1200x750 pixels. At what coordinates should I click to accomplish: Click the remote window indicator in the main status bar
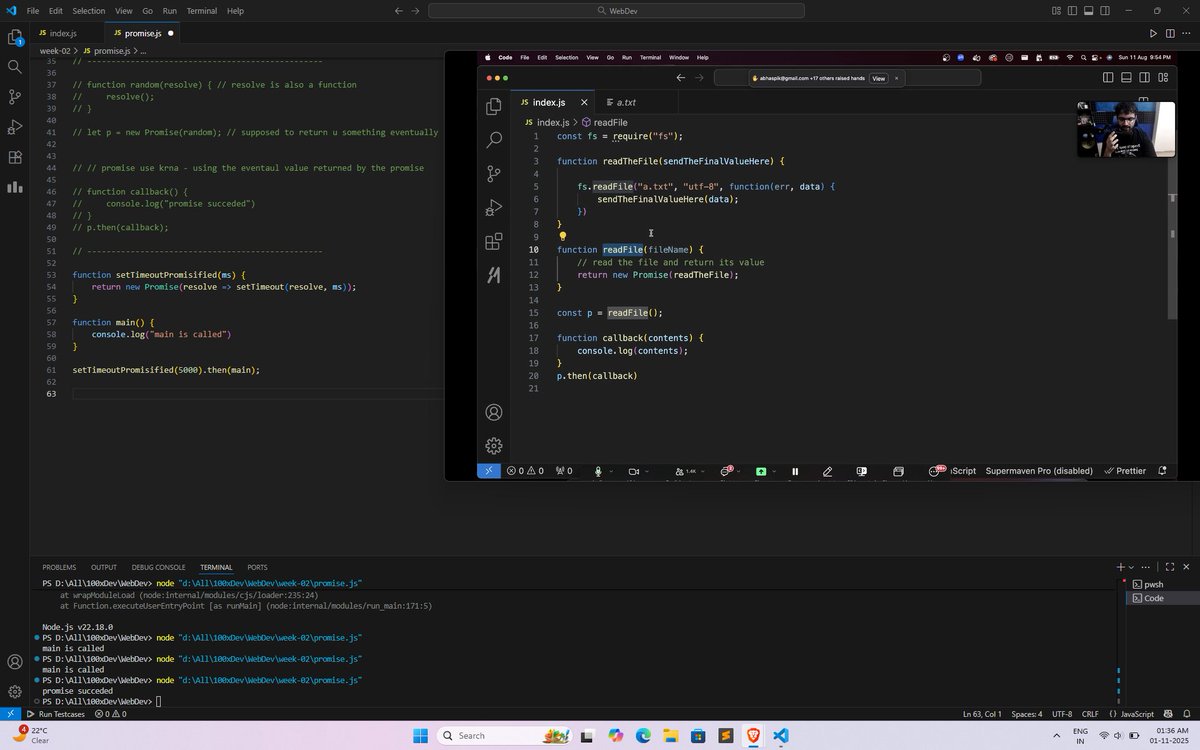point(9,714)
